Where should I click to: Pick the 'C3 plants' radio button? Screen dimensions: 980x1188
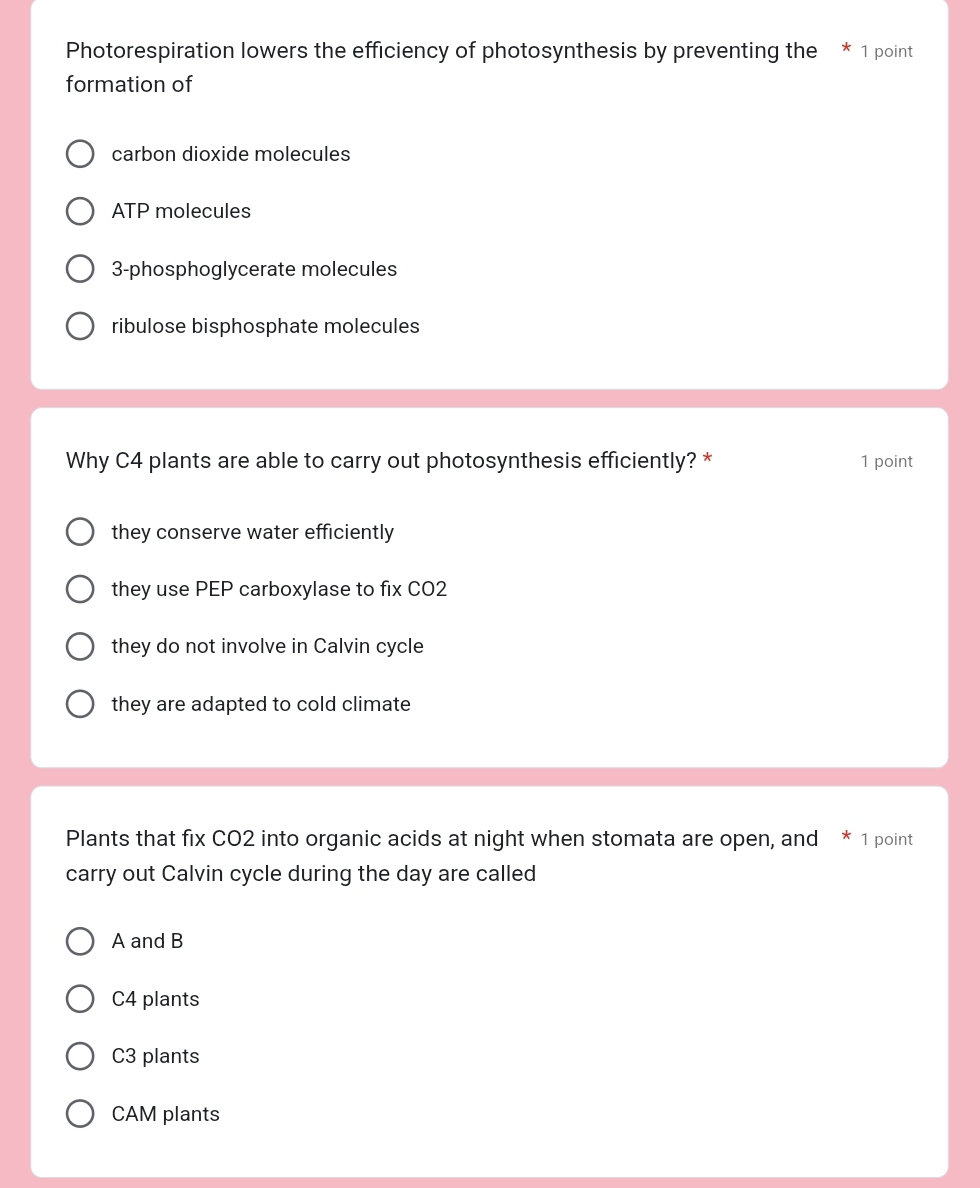pos(80,1057)
